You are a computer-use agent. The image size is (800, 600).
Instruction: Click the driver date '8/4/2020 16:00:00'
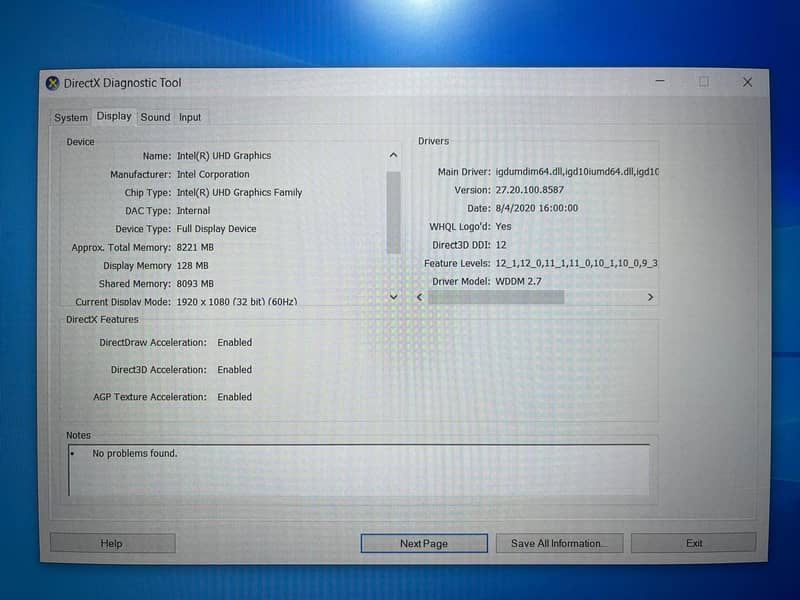(x=537, y=208)
